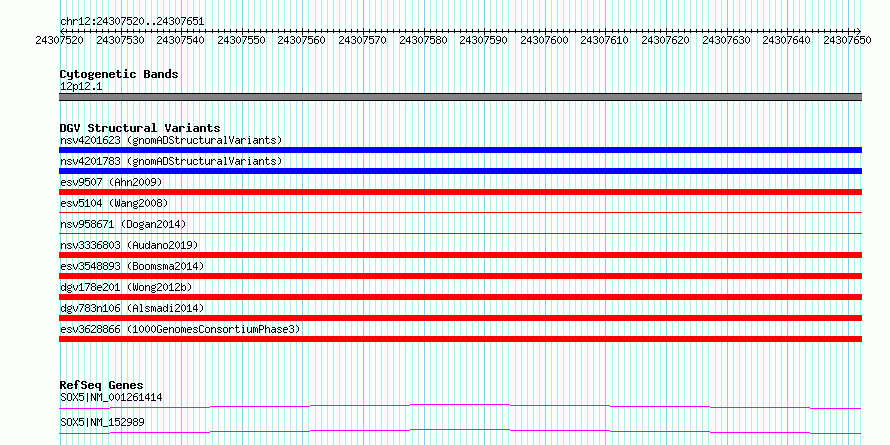Click the red bar under dgv783n106
The height and width of the screenshot is (445, 890).
pyautogui.click(x=460, y=318)
